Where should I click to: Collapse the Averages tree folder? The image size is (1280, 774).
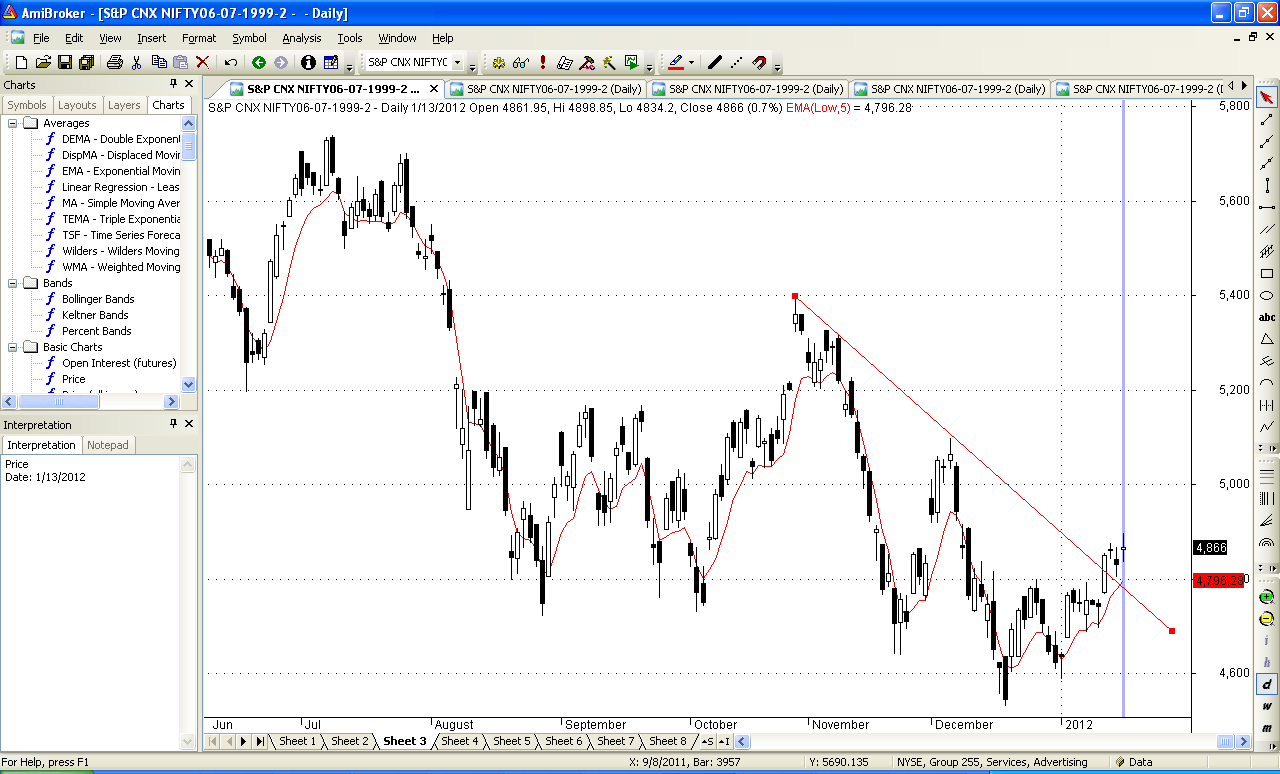point(13,123)
